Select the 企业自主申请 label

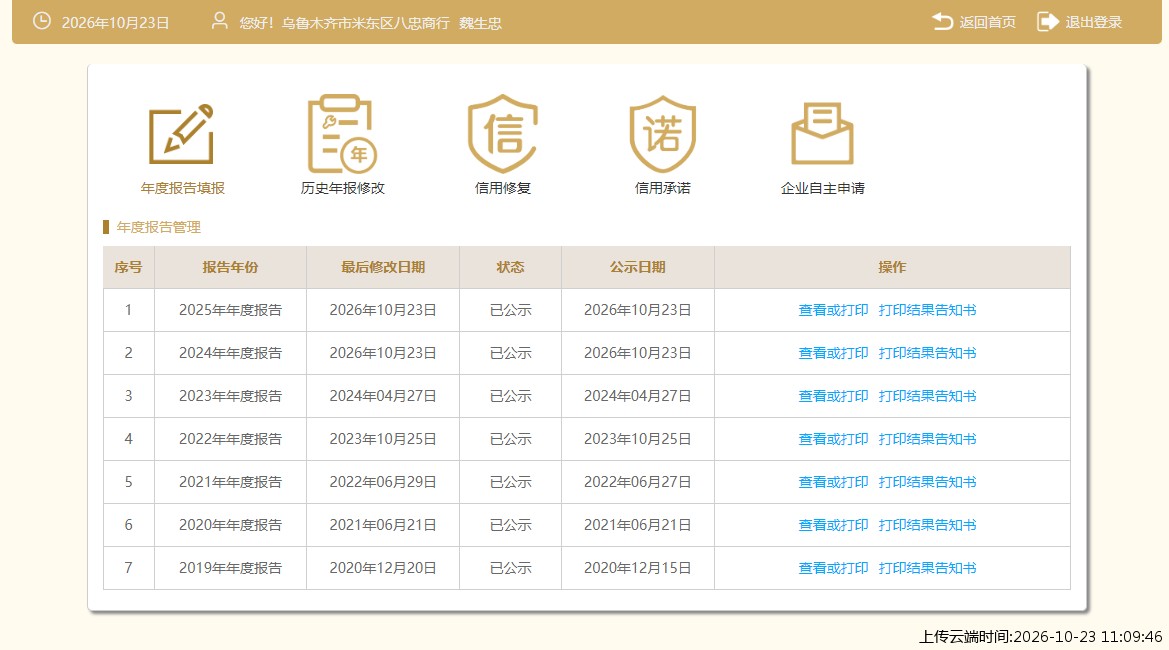(x=822, y=189)
